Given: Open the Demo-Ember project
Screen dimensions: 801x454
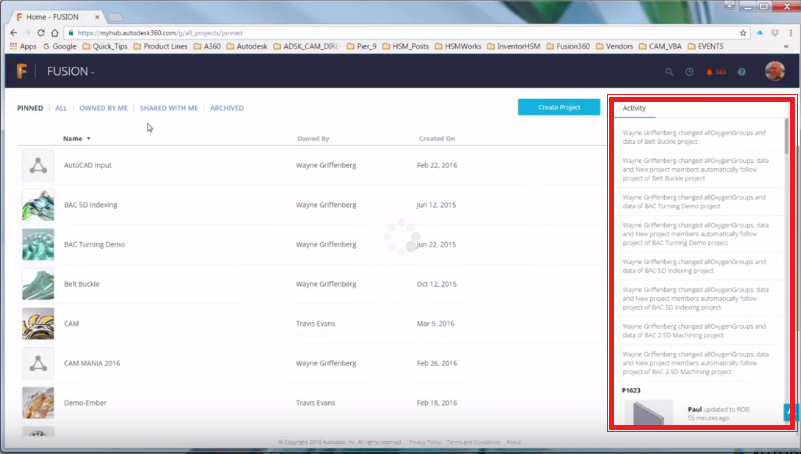Looking at the screenshot, I should click(85, 402).
